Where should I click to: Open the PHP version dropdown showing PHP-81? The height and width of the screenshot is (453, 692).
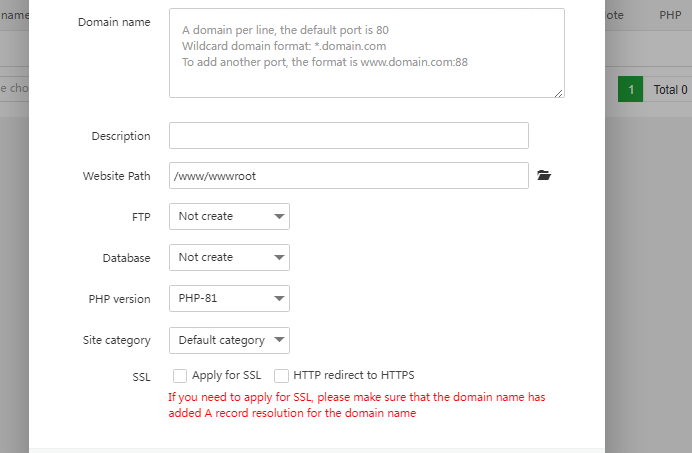click(x=229, y=298)
